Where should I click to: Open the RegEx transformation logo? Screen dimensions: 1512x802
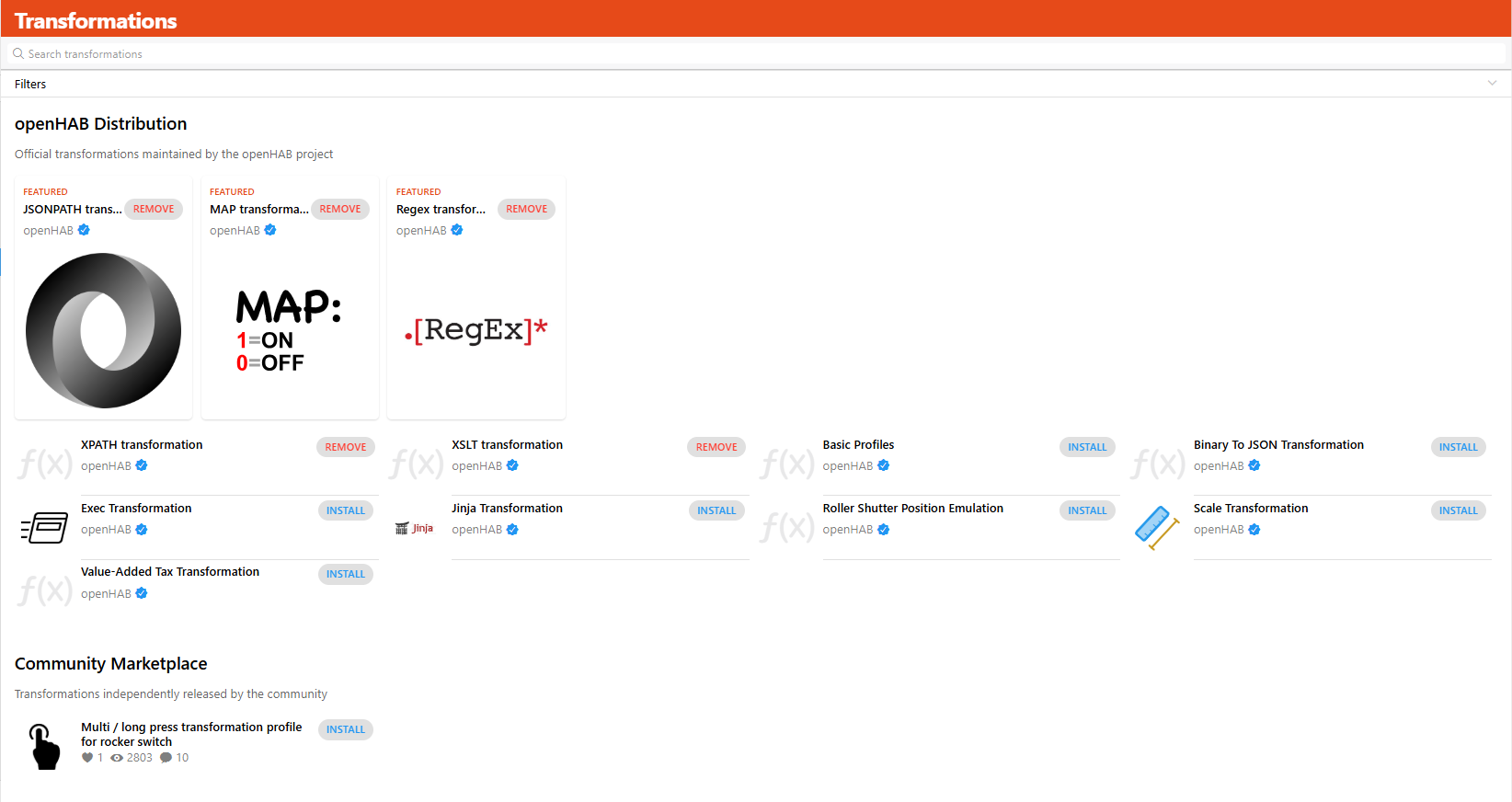[x=476, y=330]
